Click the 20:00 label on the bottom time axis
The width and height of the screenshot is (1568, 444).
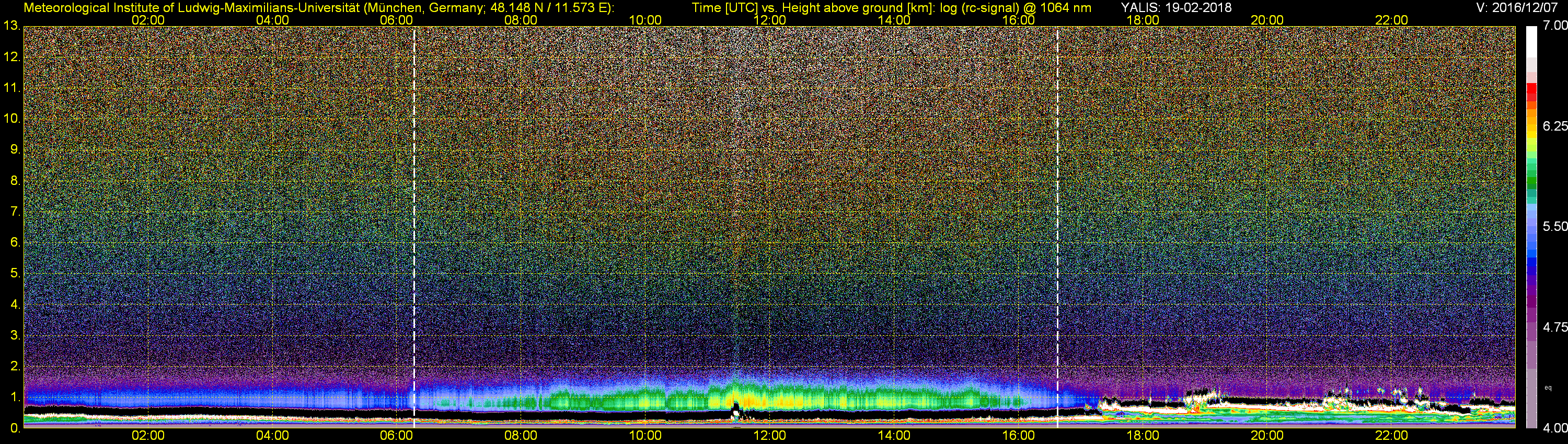point(1267,436)
